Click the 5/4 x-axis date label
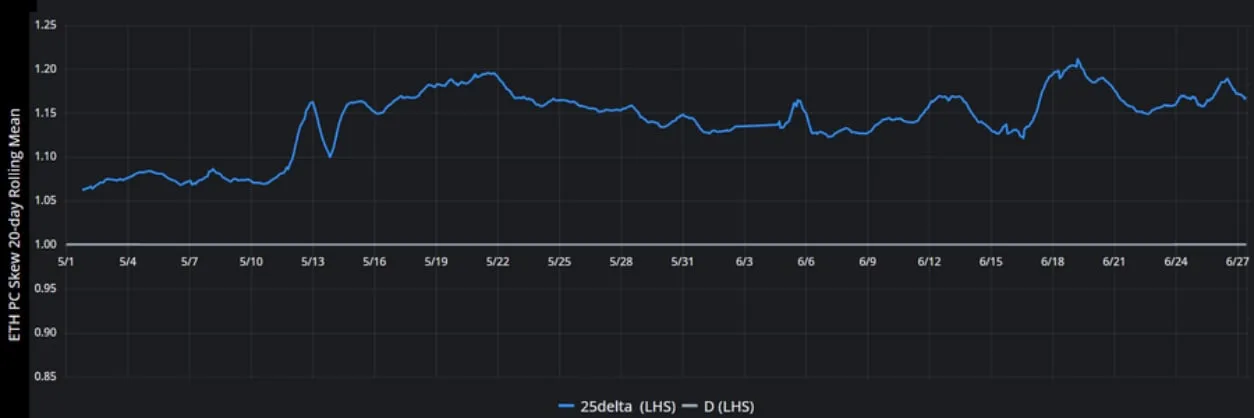Viewport: 1254px width, 418px height. (x=128, y=261)
